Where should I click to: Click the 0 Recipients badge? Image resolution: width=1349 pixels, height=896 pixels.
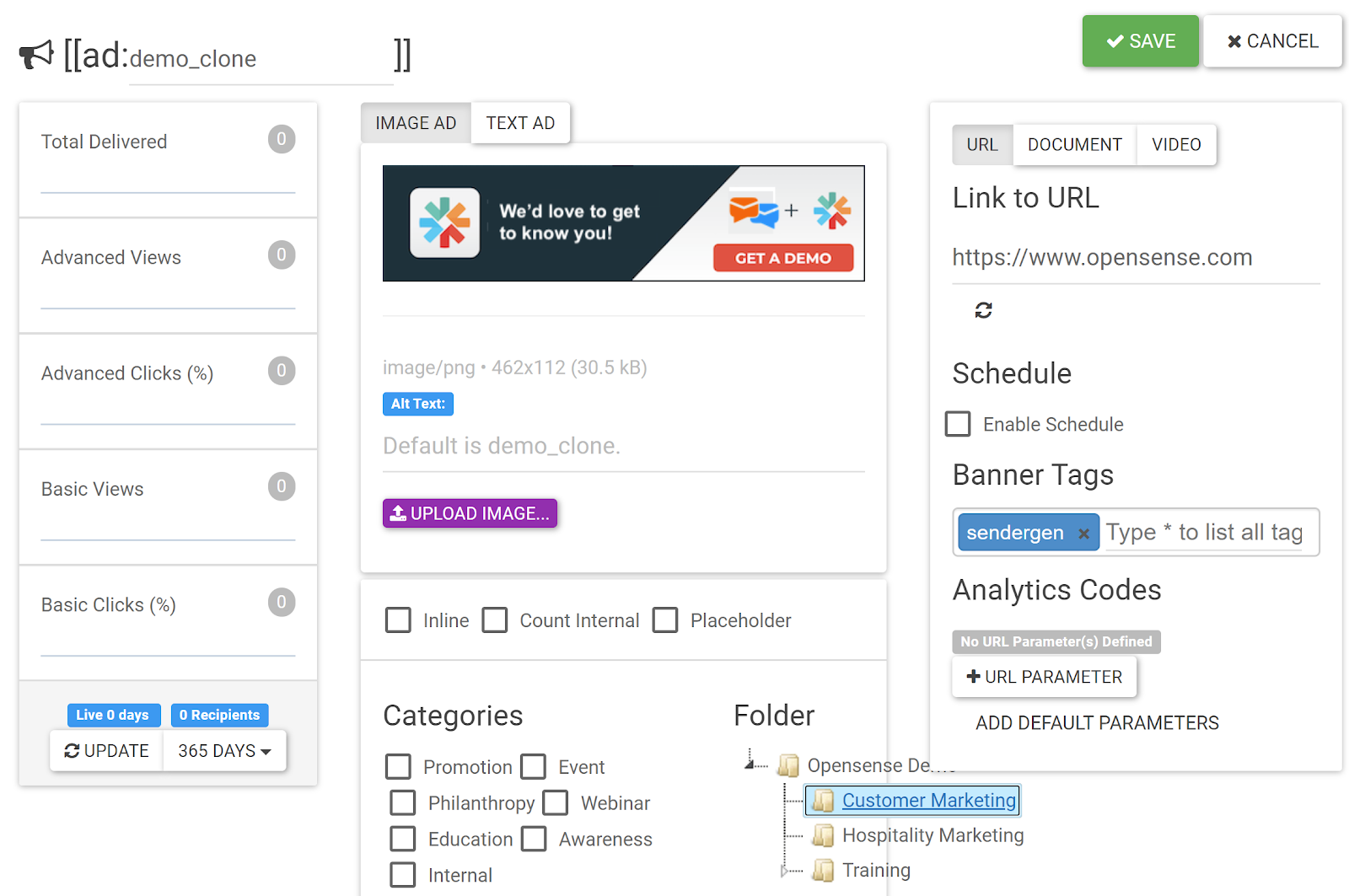pos(219,715)
